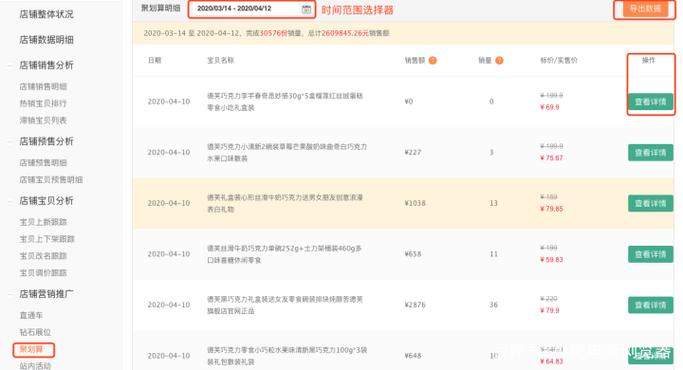Click the ¥75.67 actual price
This screenshot has width=683, height=370.
click(x=551, y=158)
